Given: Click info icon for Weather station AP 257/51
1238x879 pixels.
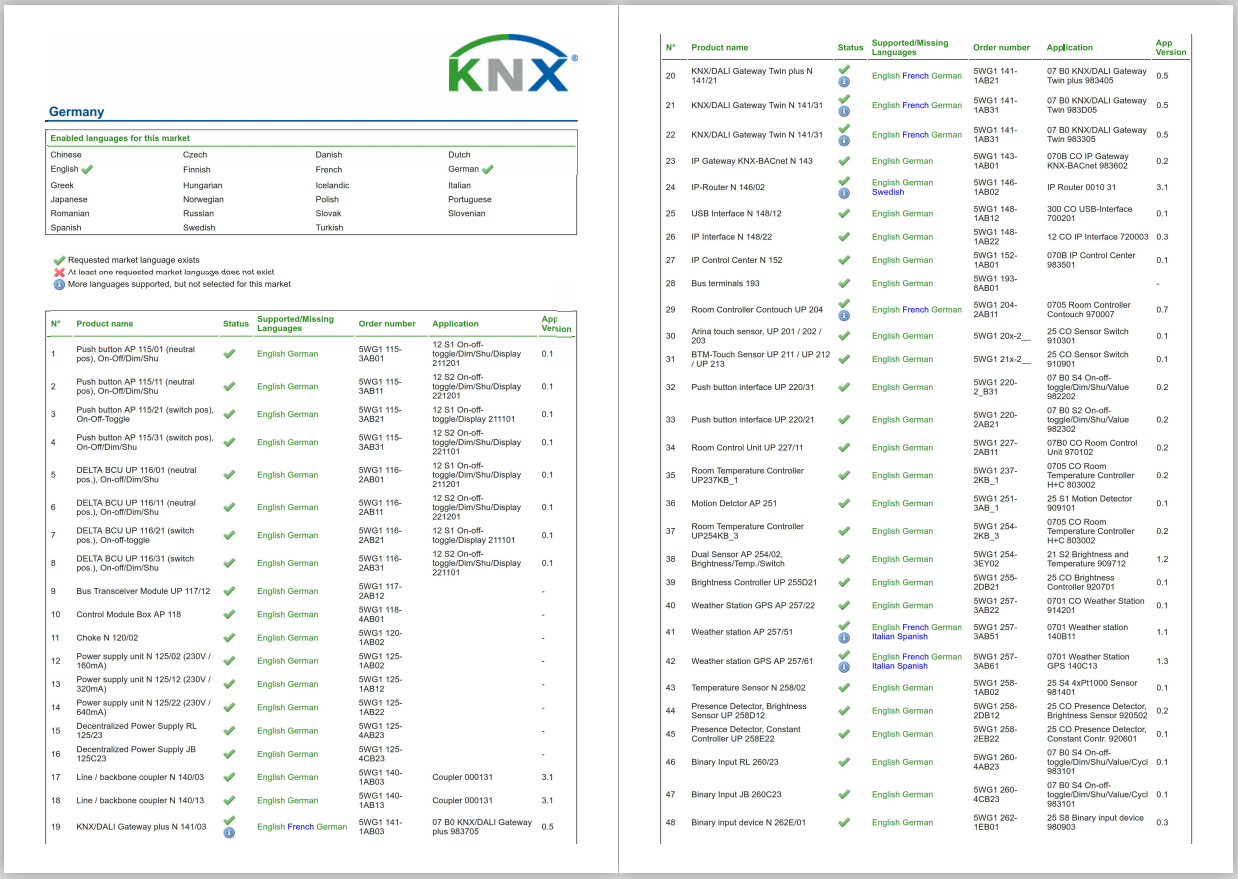Looking at the screenshot, I should pos(844,637).
